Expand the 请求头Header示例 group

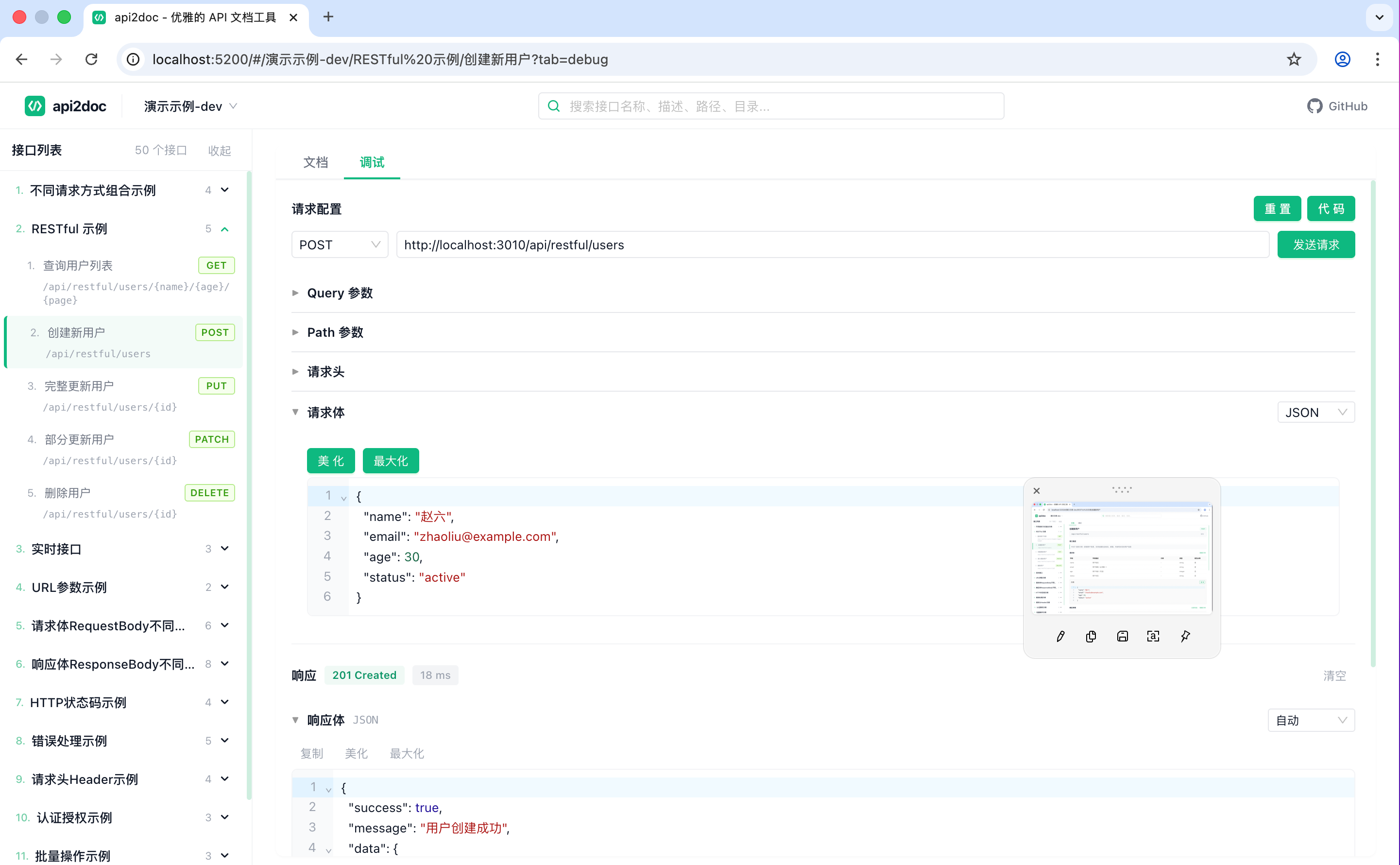click(225, 778)
